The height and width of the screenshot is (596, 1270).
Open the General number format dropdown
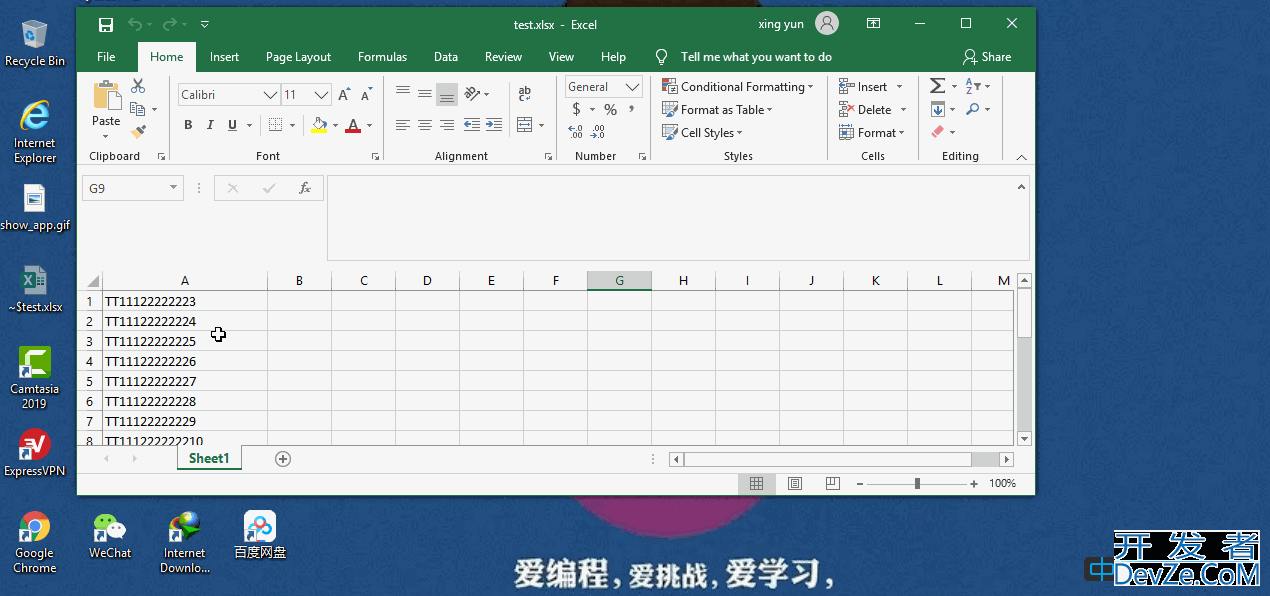click(x=632, y=87)
